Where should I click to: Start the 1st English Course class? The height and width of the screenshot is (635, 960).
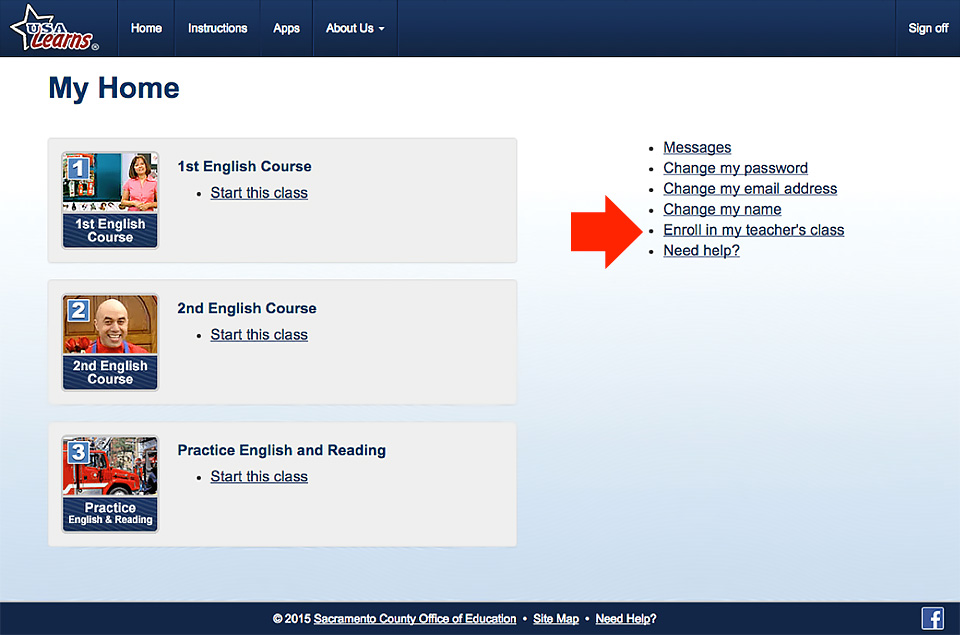[x=258, y=192]
